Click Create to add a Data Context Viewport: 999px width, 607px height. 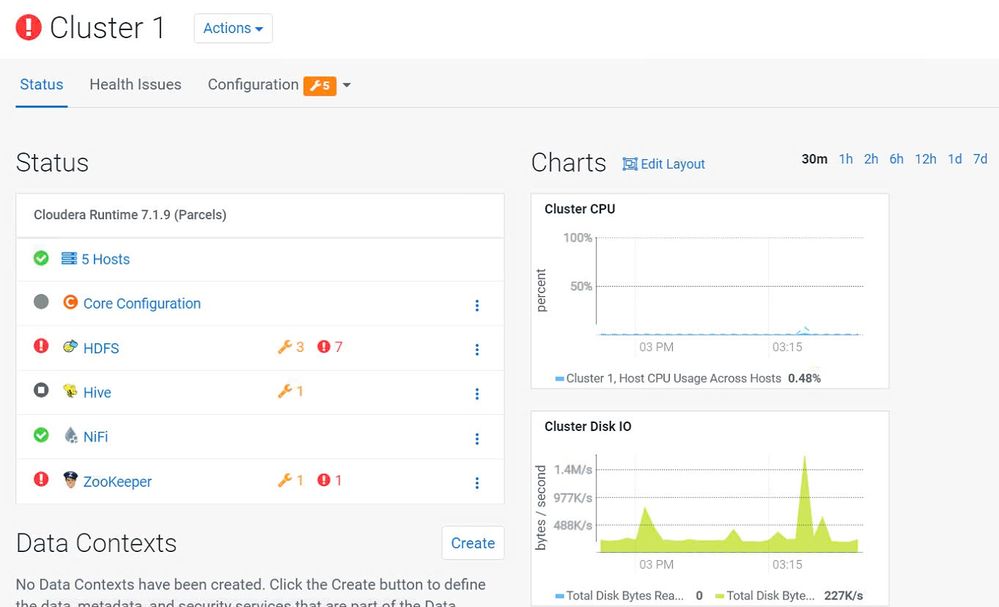[x=473, y=543]
